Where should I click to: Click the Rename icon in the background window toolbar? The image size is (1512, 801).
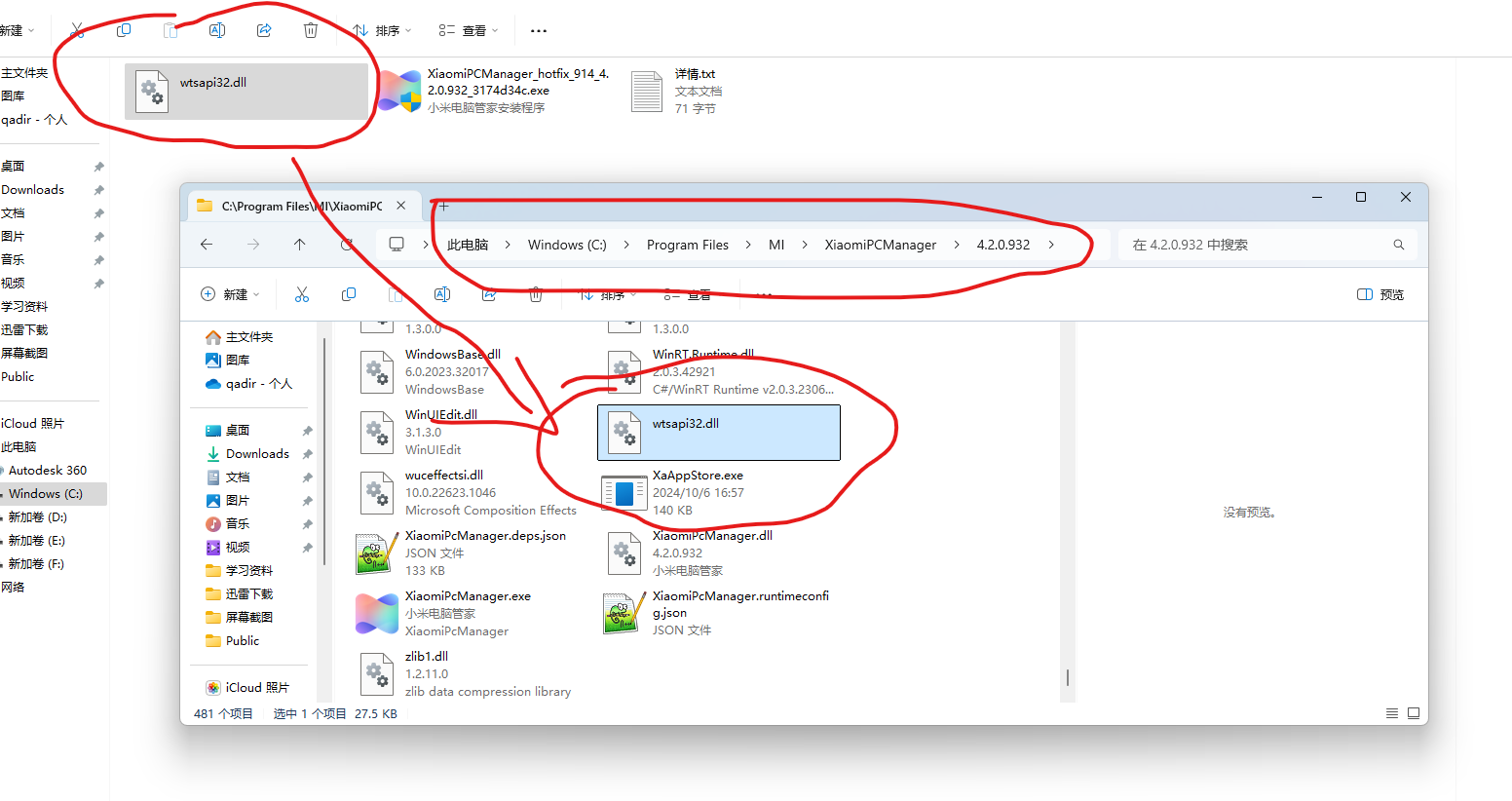tap(217, 30)
